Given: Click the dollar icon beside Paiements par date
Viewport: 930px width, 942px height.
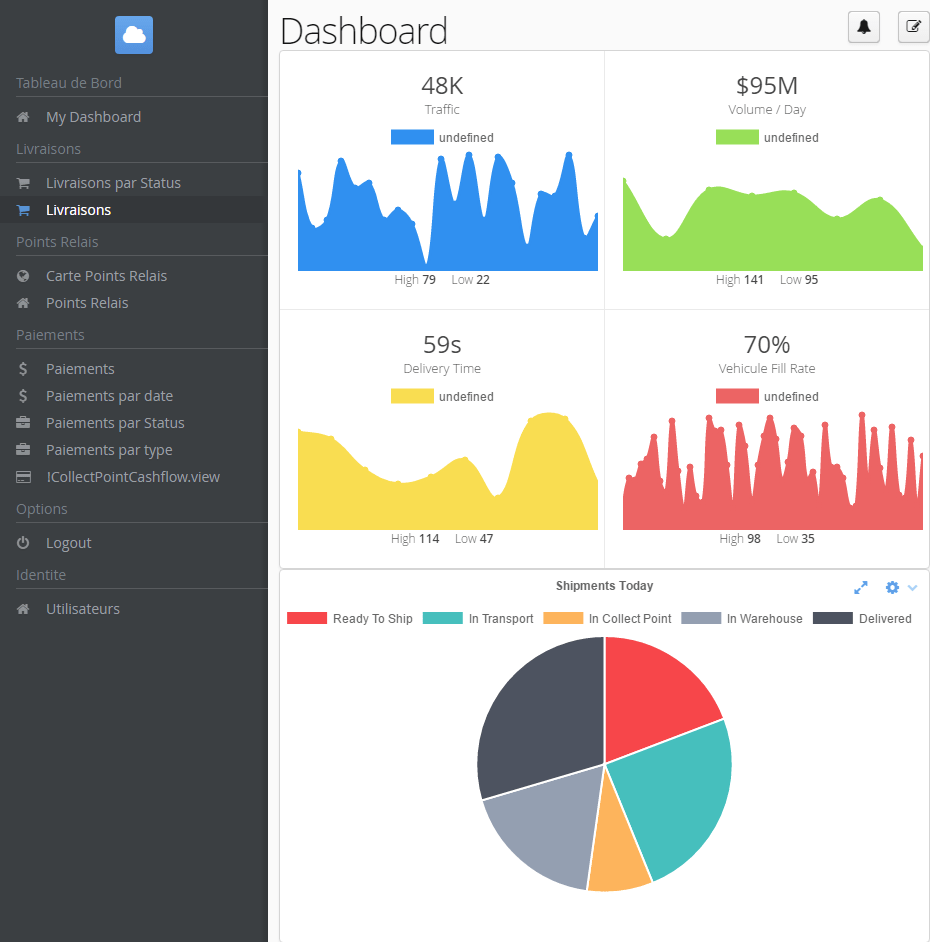Looking at the screenshot, I should [23, 396].
